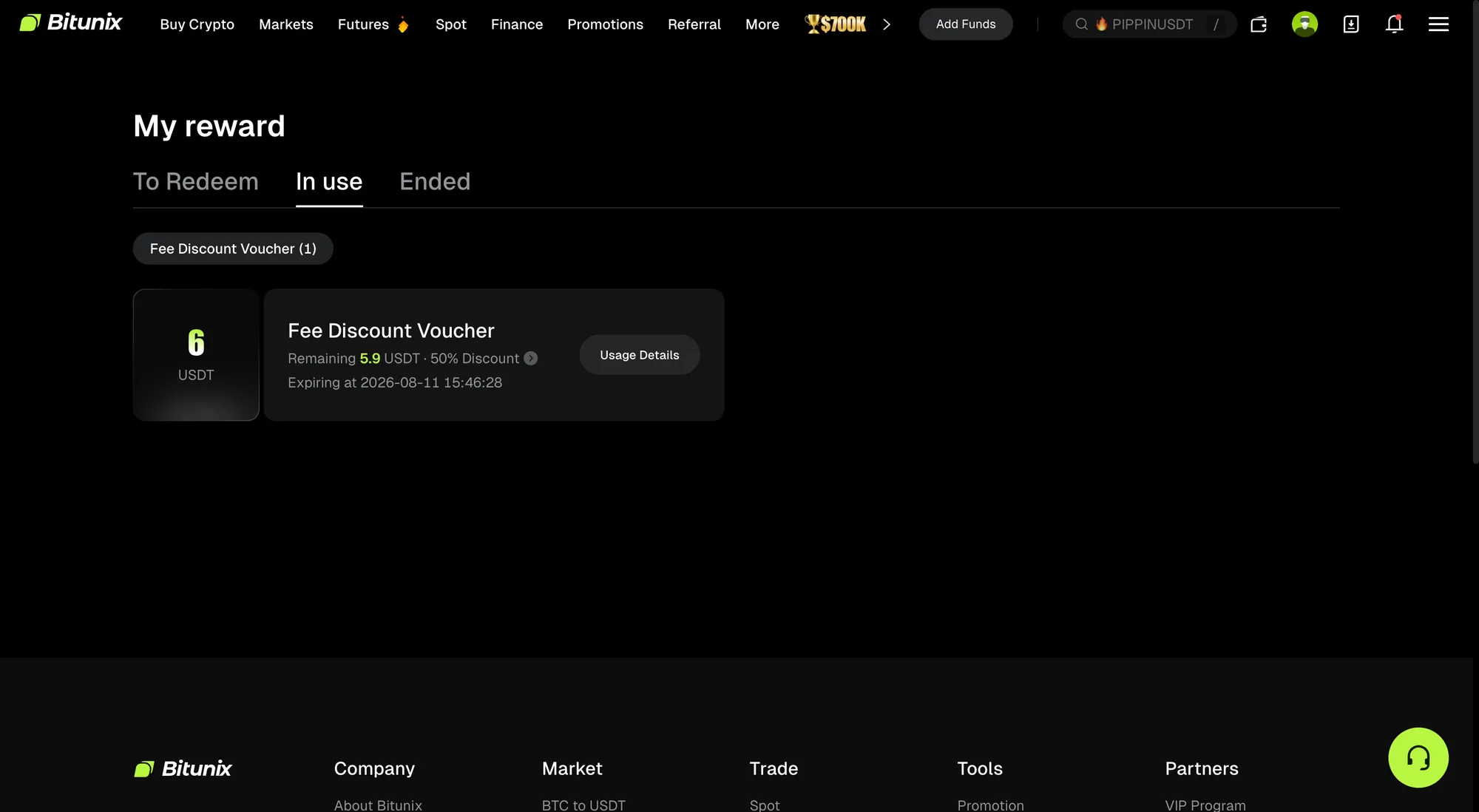This screenshot has height=812, width=1479.
Task: Open the Spot menu
Action: click(451, 24)
